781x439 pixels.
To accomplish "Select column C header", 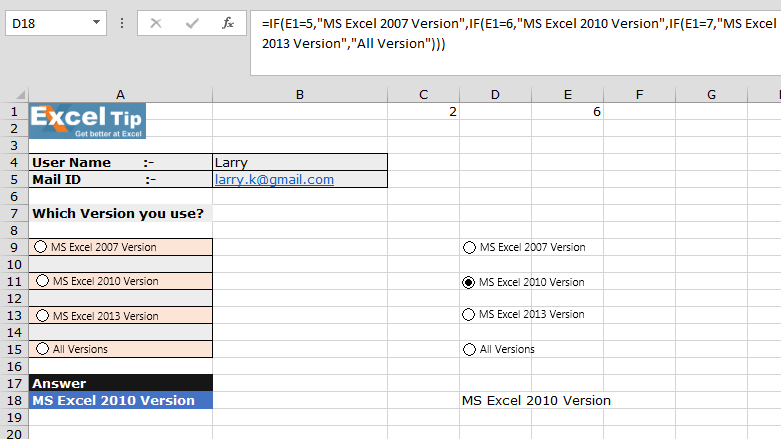I will 423,95.
